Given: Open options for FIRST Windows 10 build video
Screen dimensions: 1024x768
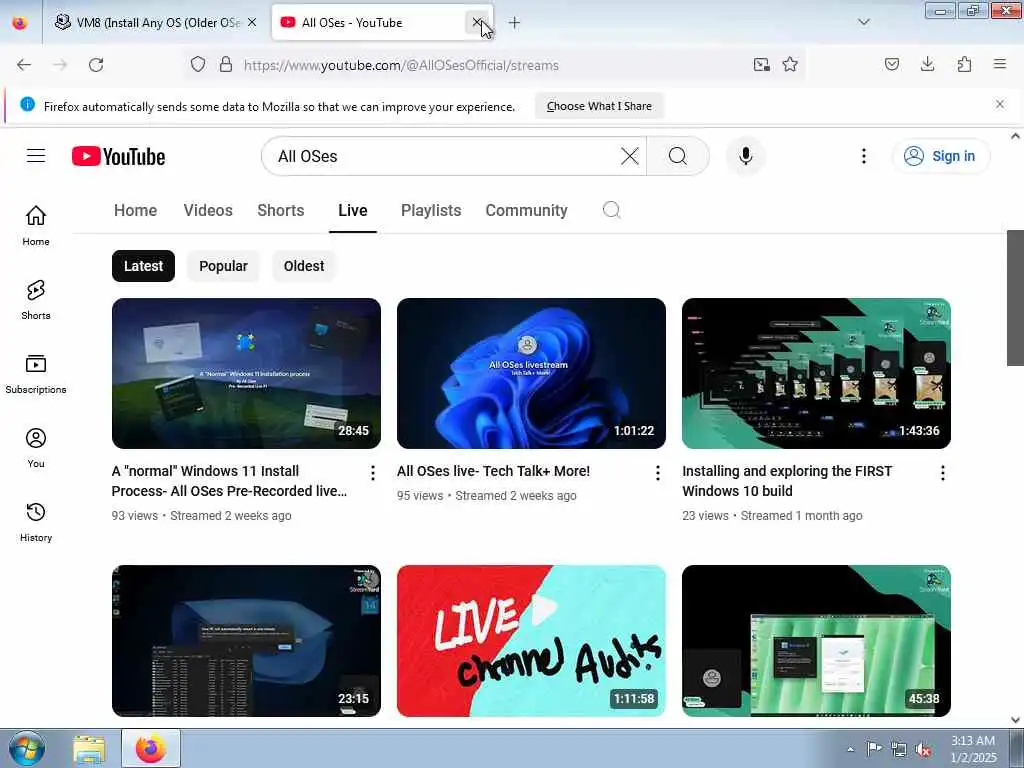Looking at the screenshot, I should click(x=942, y=473).
